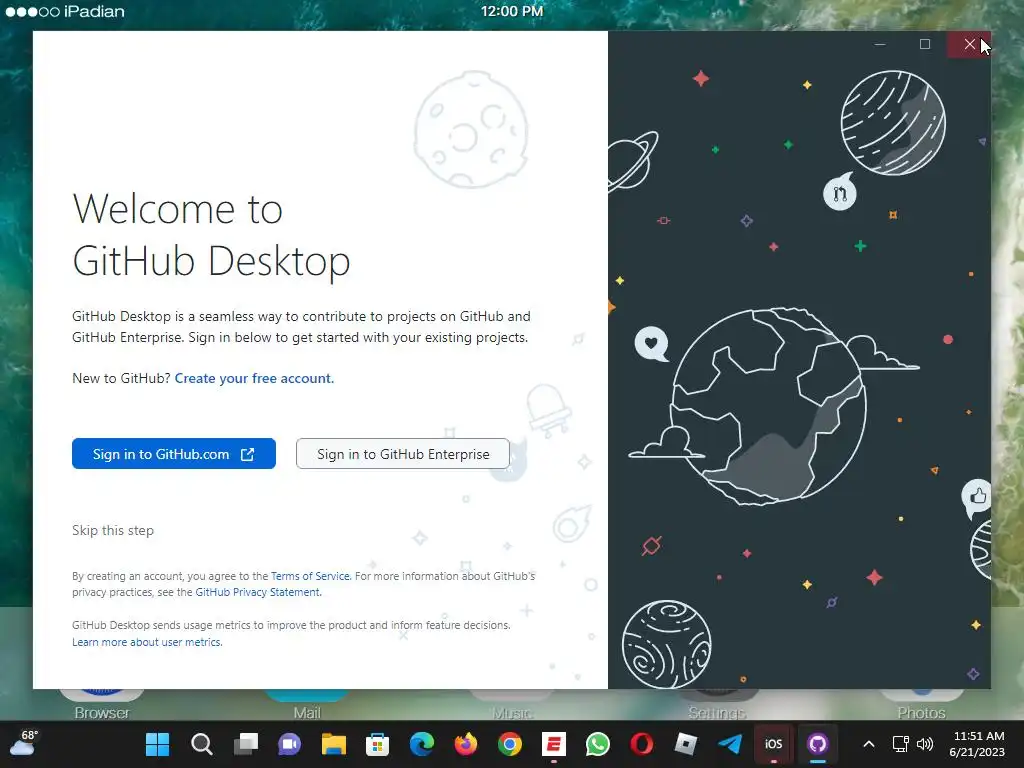This screenshot has height=768, width=1024.
Task: Open Mail in the iPadian dock
Action: pos(307,705)
